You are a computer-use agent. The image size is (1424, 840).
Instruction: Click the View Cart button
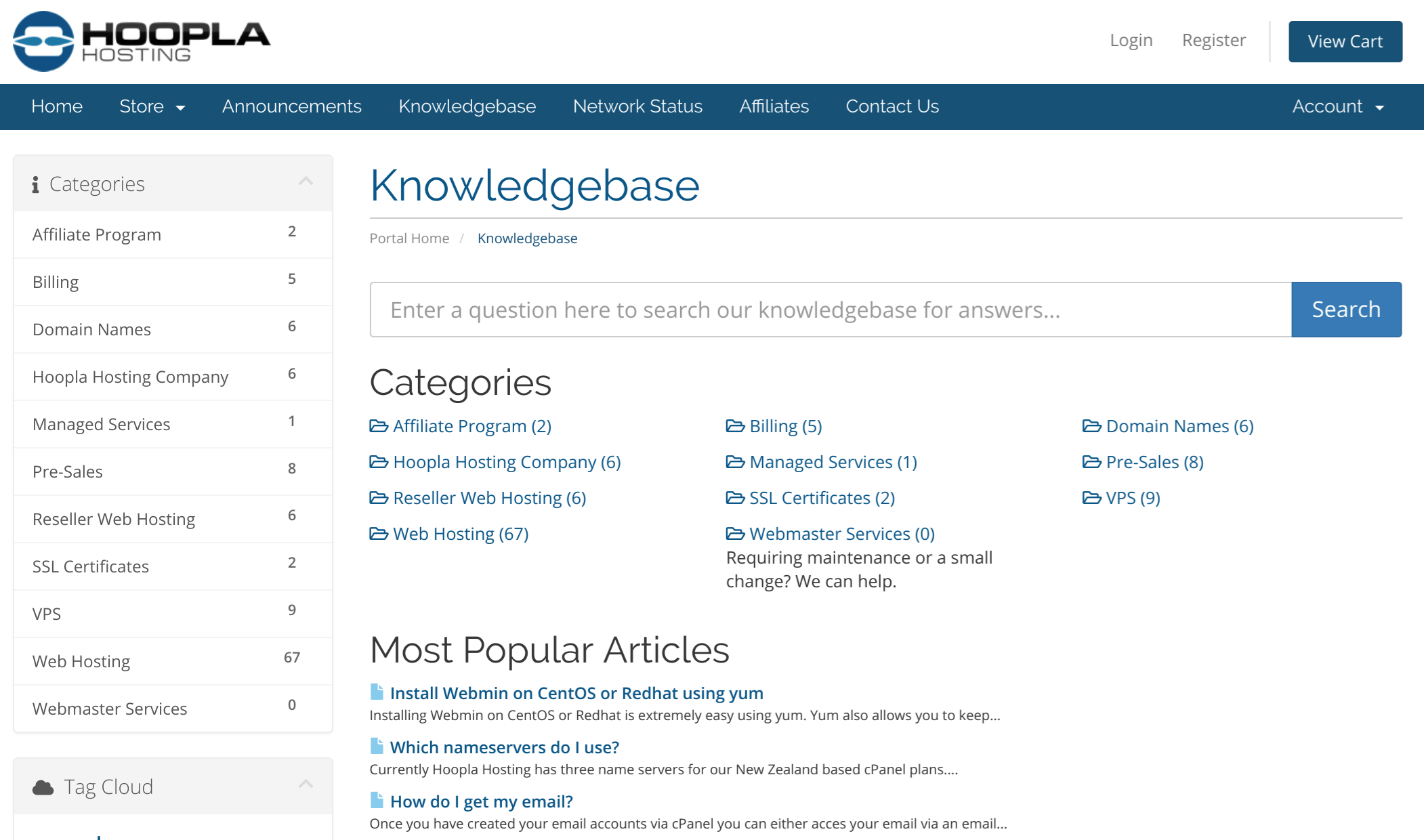coord(1345,41)
